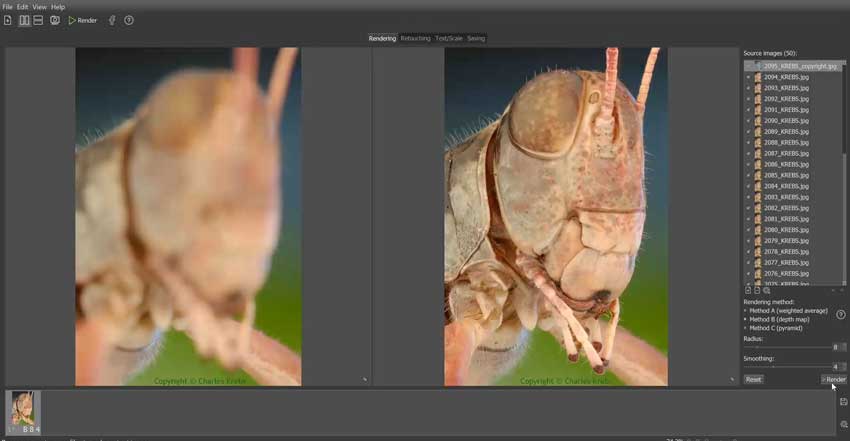Image resolution: width=850 pixels, height=441 pixels.
Task: Switch to the Text/Scale tab
Action: tap(449, 38)
